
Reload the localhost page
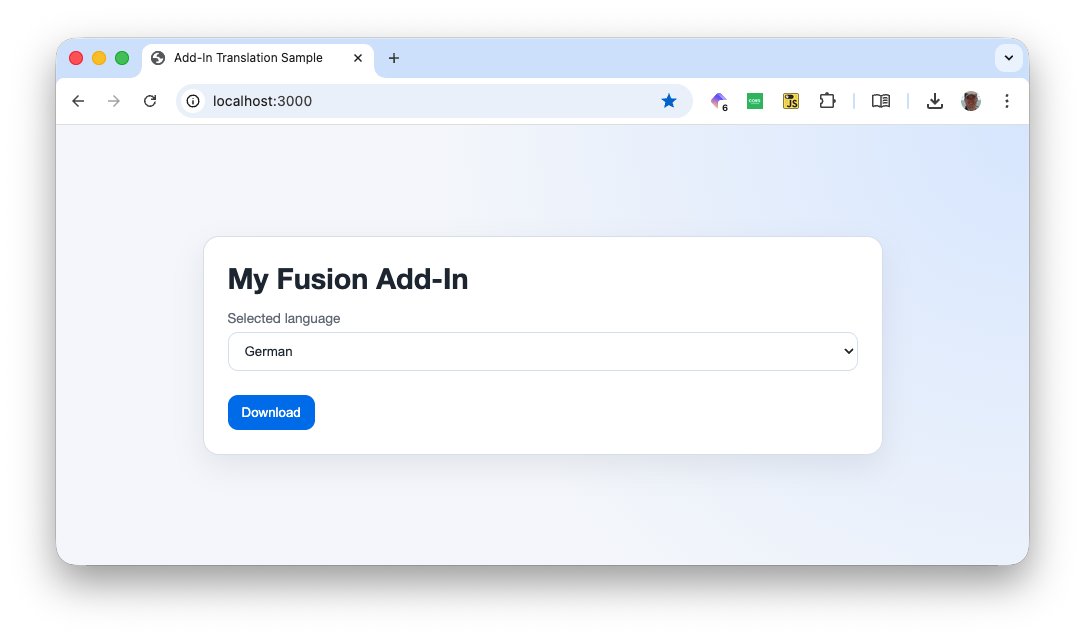pos(150,101)
